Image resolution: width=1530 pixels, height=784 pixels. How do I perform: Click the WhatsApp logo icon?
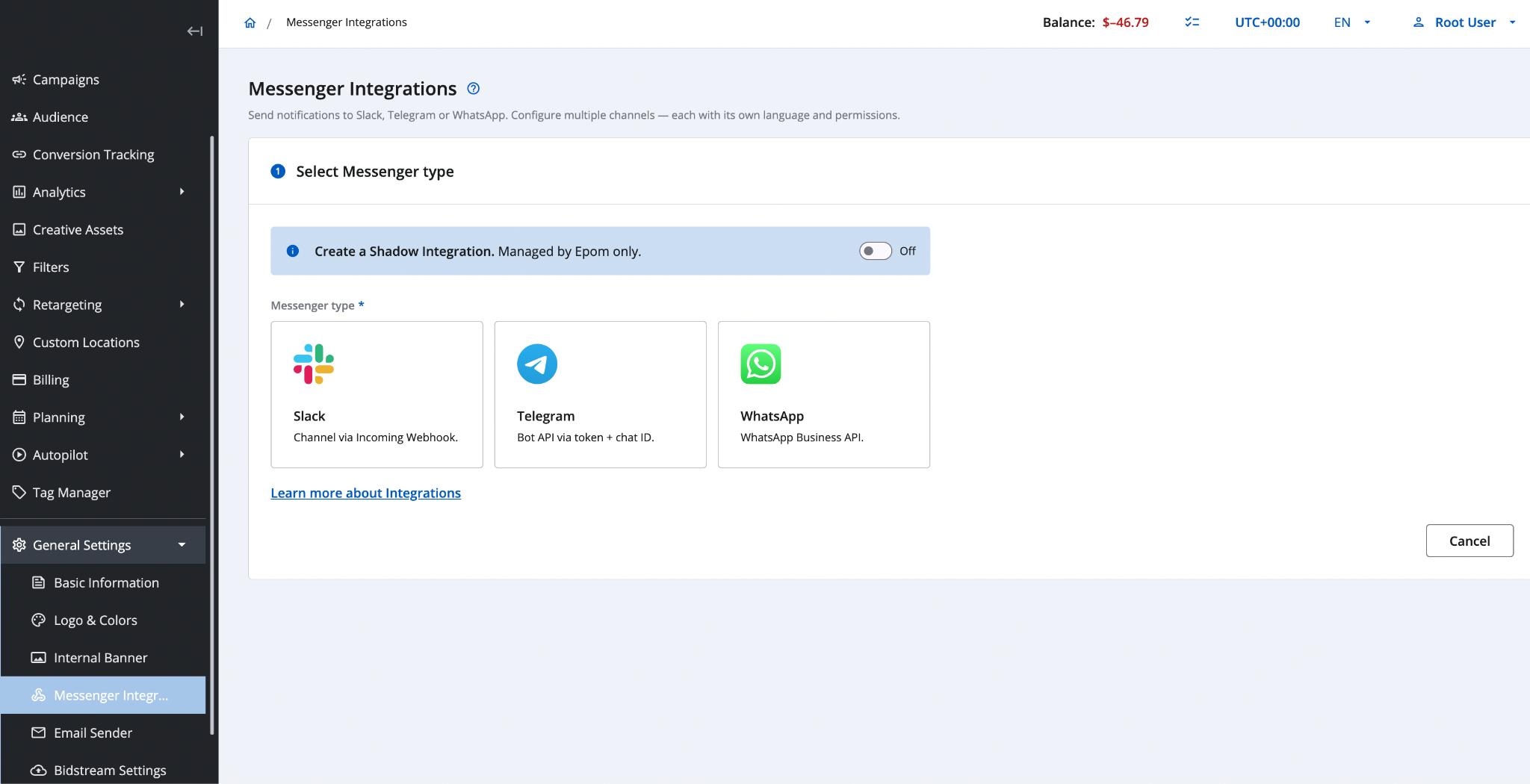(x=761, y=364)
